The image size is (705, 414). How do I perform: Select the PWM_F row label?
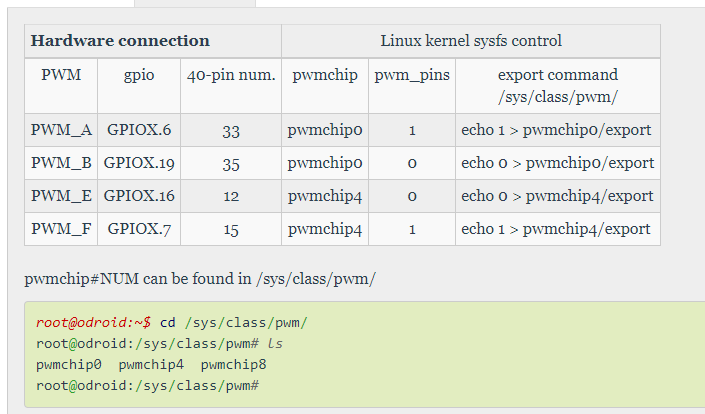[x=61, y=229]
